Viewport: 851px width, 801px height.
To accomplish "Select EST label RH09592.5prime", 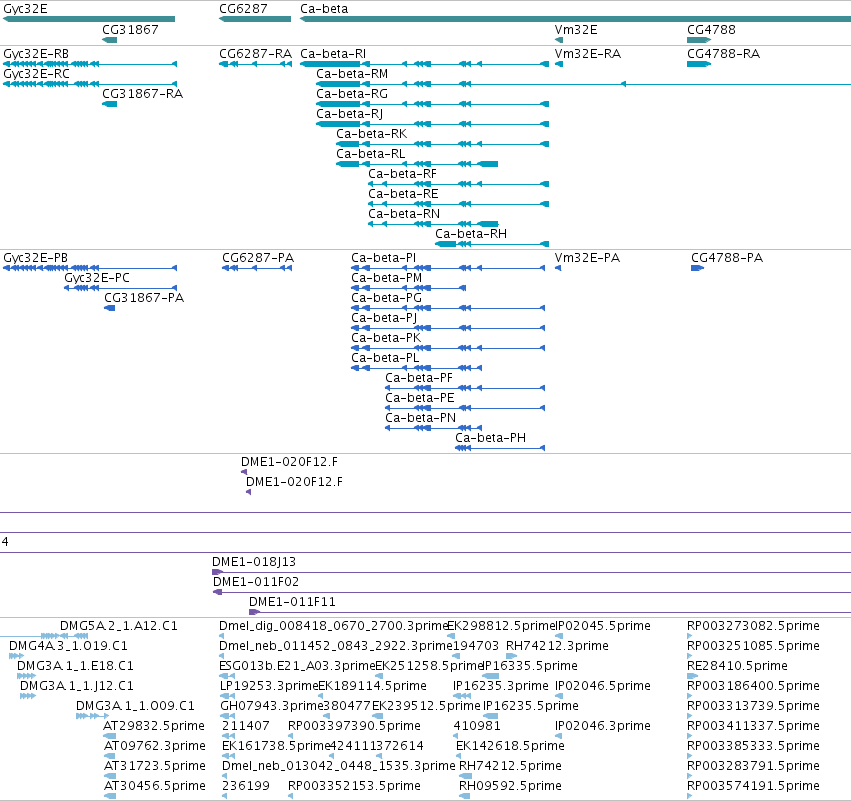I will pyautogui.click(x=510, y=786).
